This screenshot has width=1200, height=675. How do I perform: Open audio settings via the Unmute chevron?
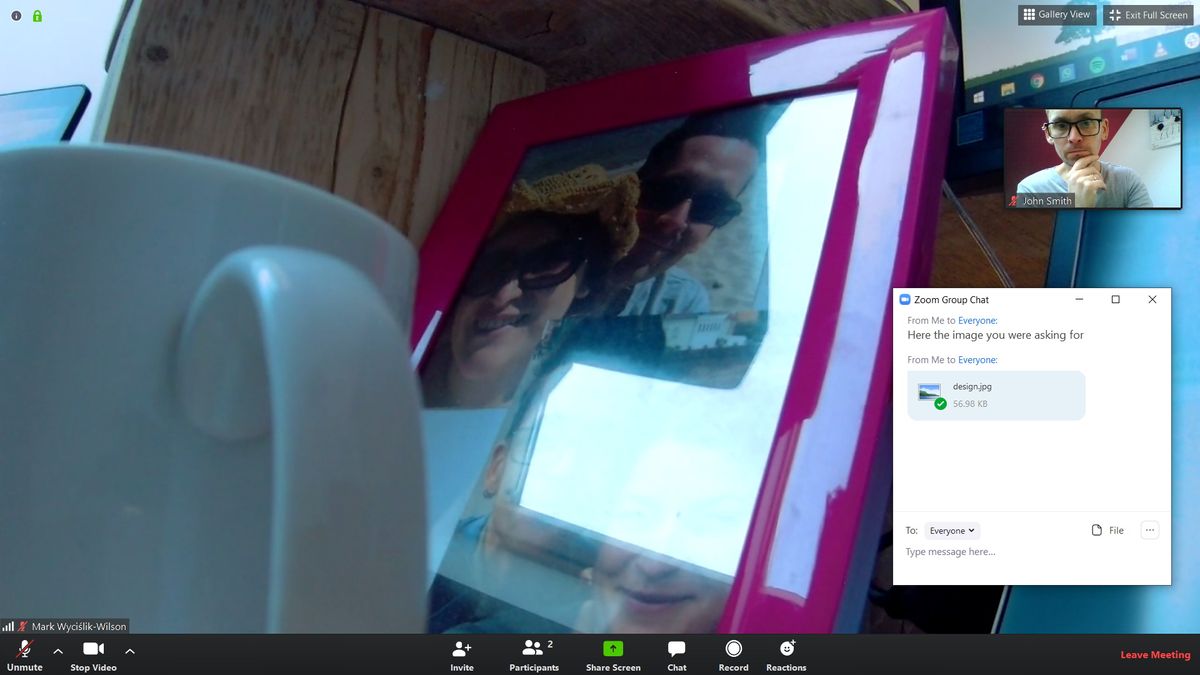click(x=57, y=650)
